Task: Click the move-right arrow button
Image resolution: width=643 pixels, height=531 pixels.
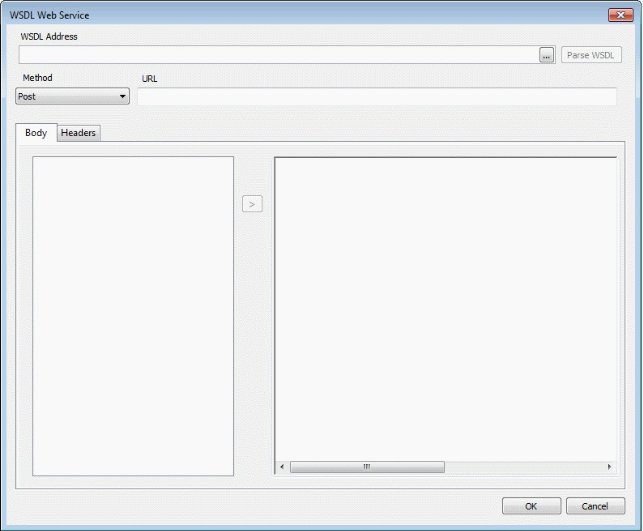Action: (252, 204)
